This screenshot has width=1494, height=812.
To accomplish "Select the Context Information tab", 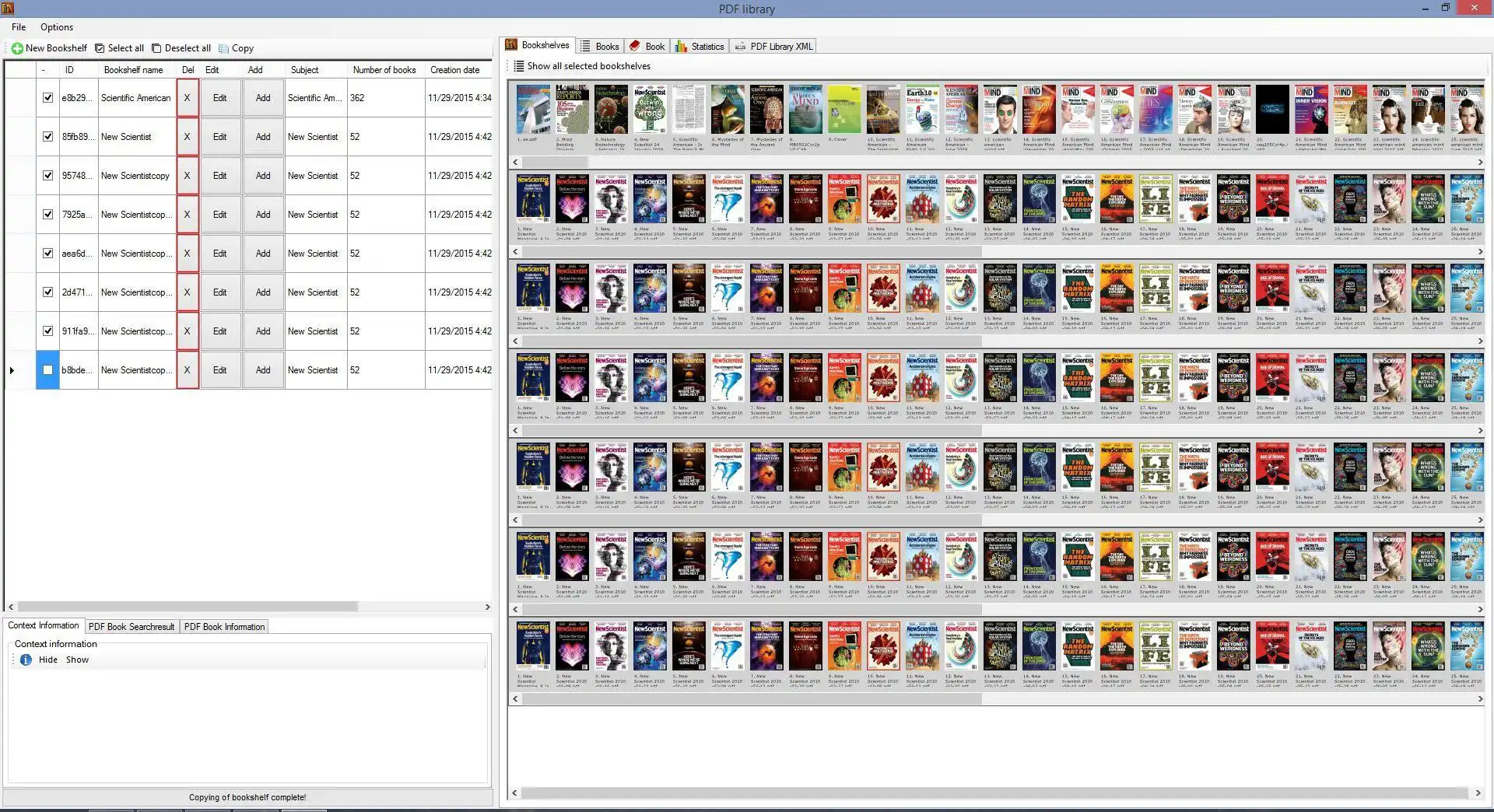I will tap(44, 625).
